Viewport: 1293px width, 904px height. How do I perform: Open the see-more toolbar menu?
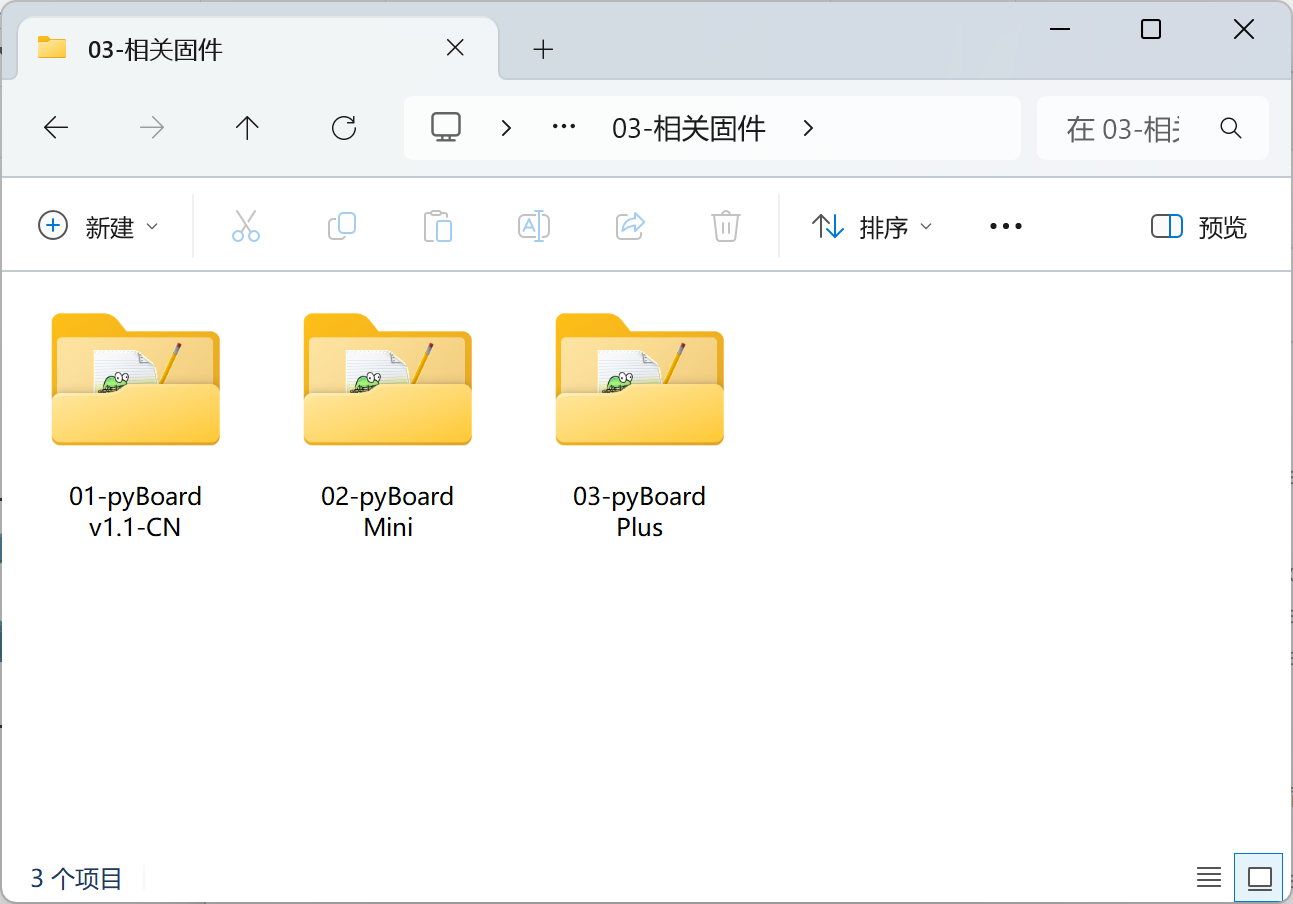click(x=1005, y=226)
